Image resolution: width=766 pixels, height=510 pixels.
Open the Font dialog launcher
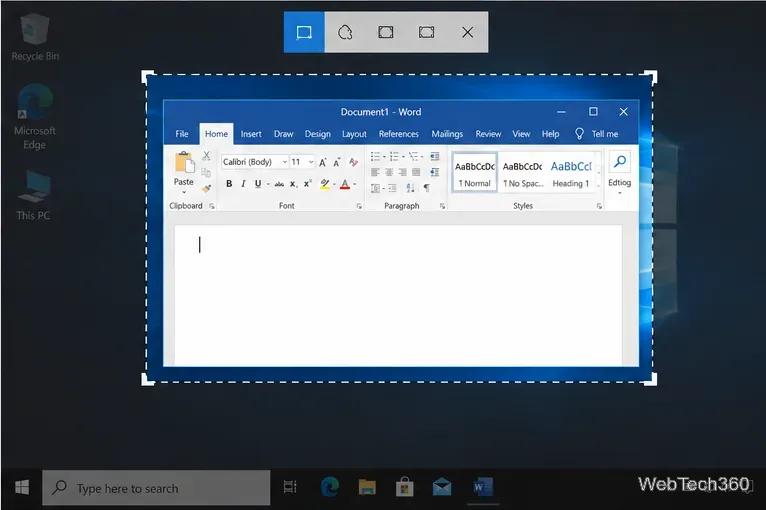coord(359,206)
